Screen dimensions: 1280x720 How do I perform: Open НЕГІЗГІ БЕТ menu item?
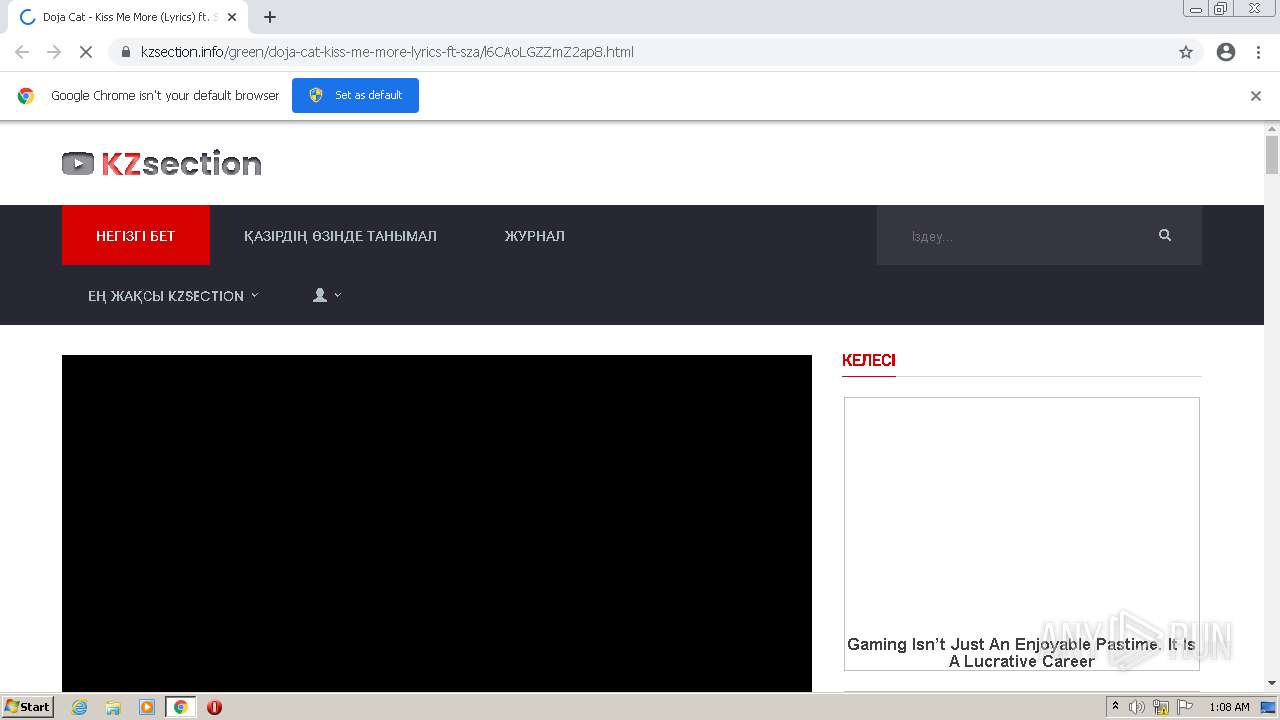point(136,236)
